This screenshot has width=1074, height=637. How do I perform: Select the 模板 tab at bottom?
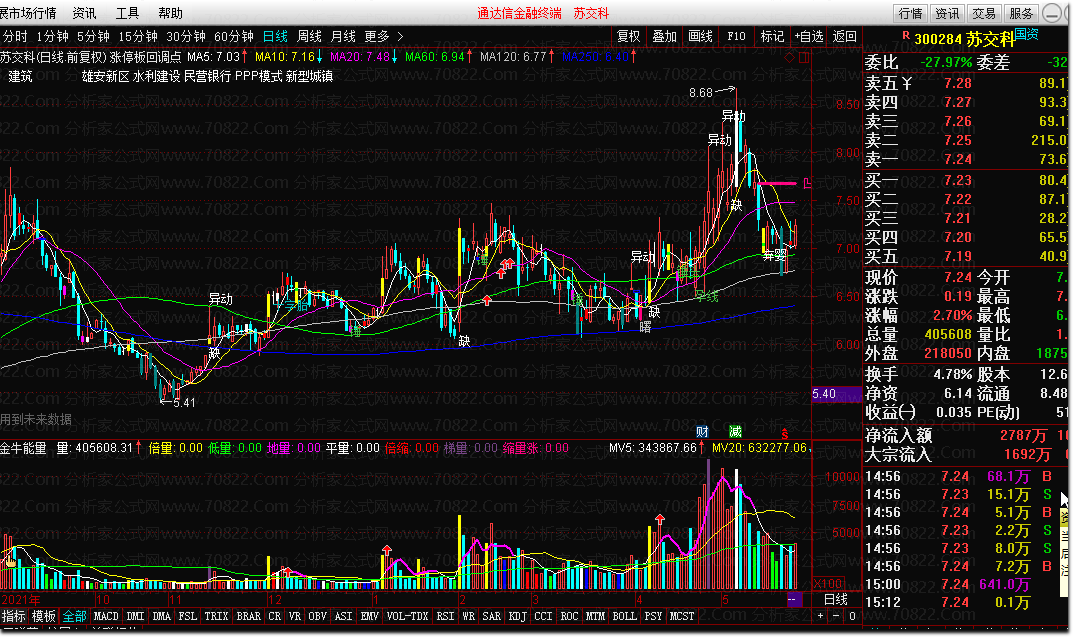tap(44, 616)
